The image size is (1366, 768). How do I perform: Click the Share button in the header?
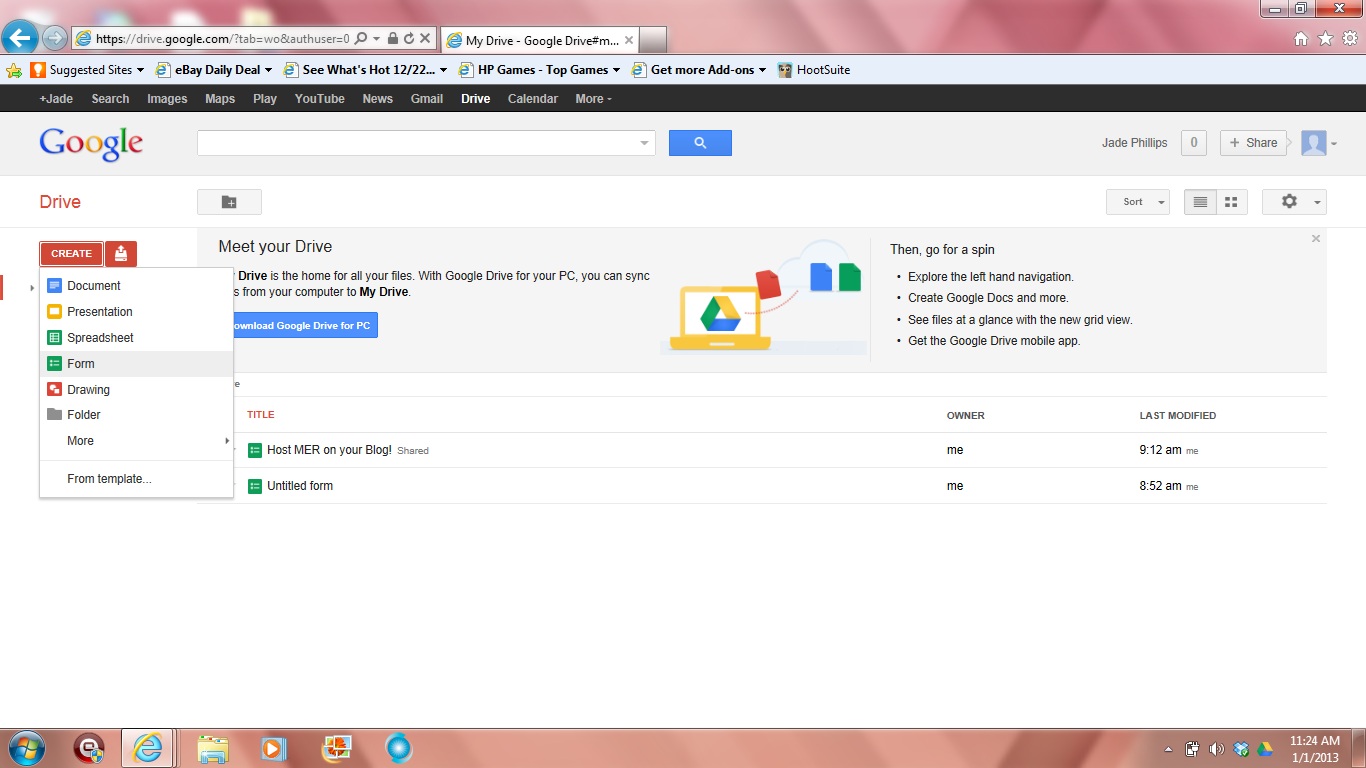(1253, 143)
